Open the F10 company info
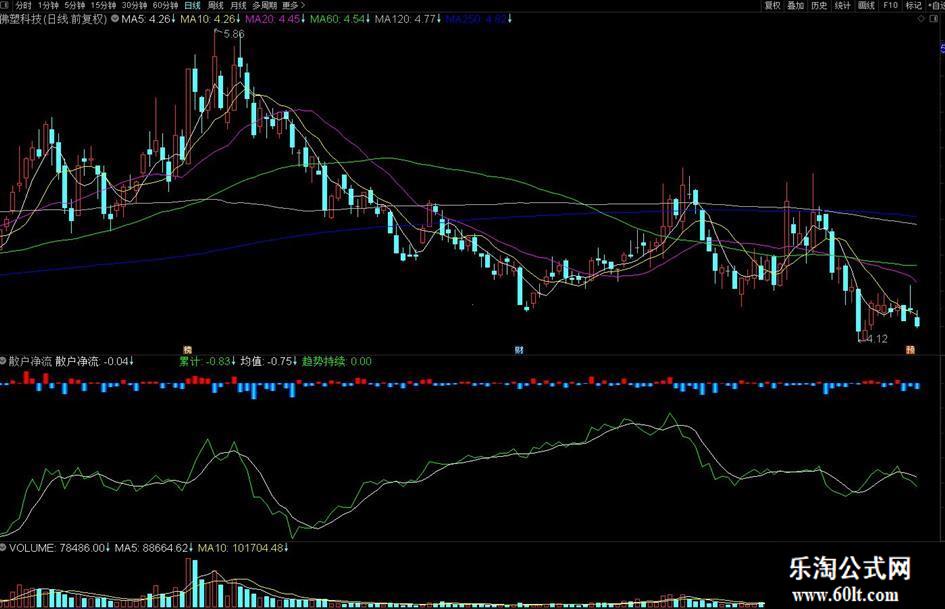This screenshot has width=945, height=609. click(890, 5)
